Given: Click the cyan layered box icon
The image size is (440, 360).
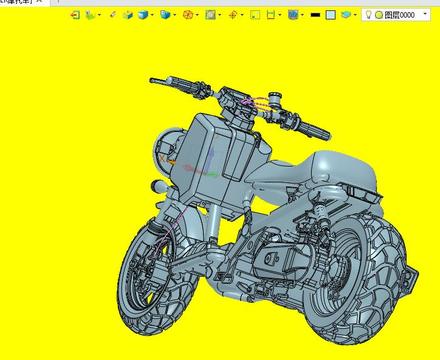Looking at the screenshot, I should 346,15.
